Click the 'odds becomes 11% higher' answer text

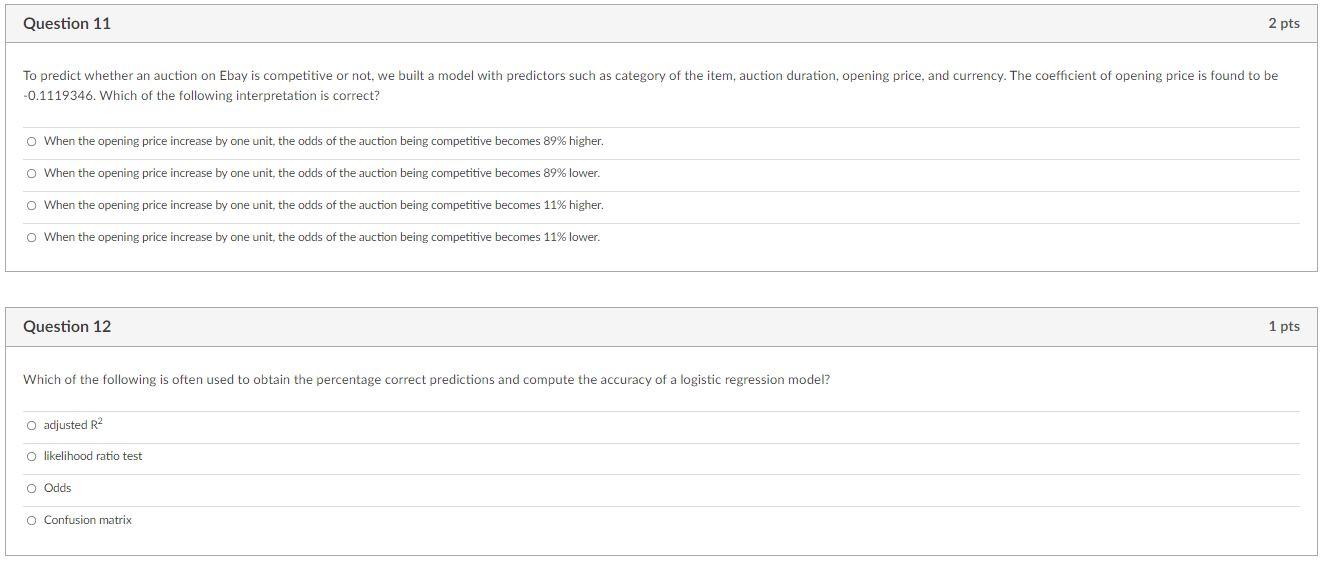[323, 205]
